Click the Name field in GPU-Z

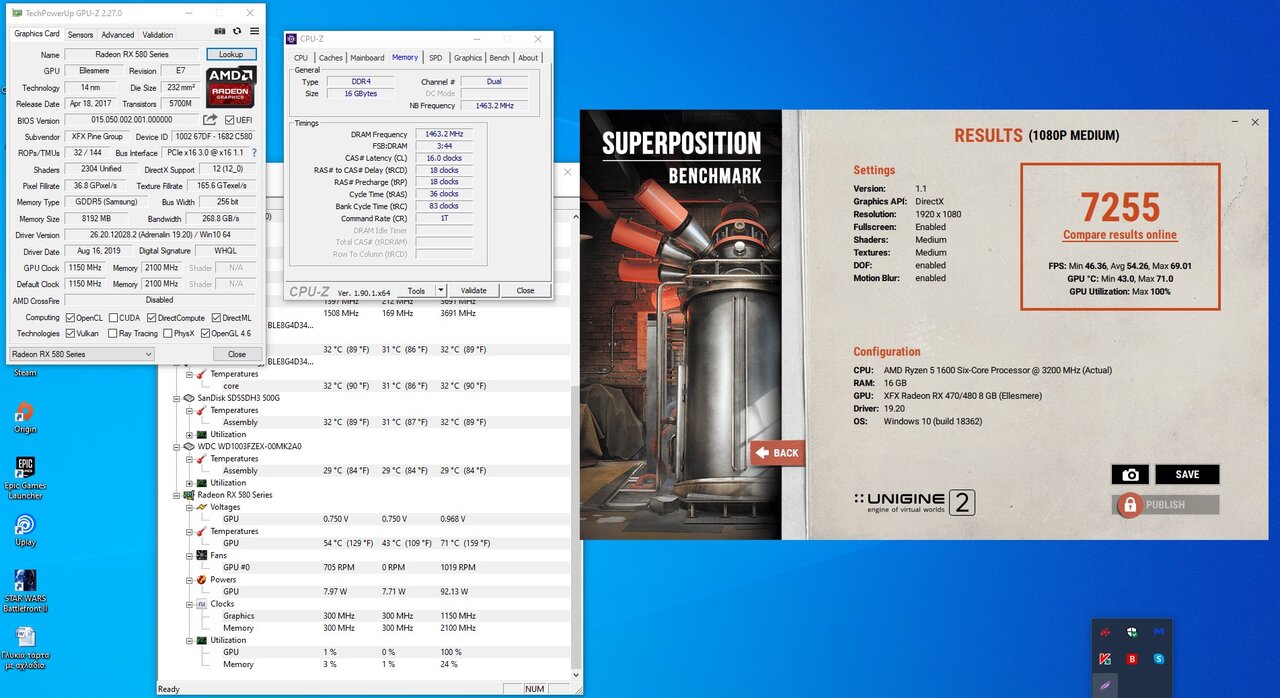[133, 54]
